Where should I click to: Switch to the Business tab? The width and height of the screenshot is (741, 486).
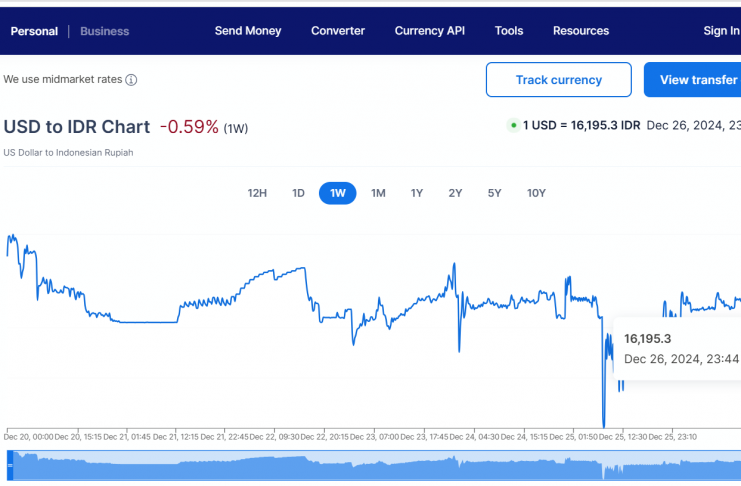[105, 31]
